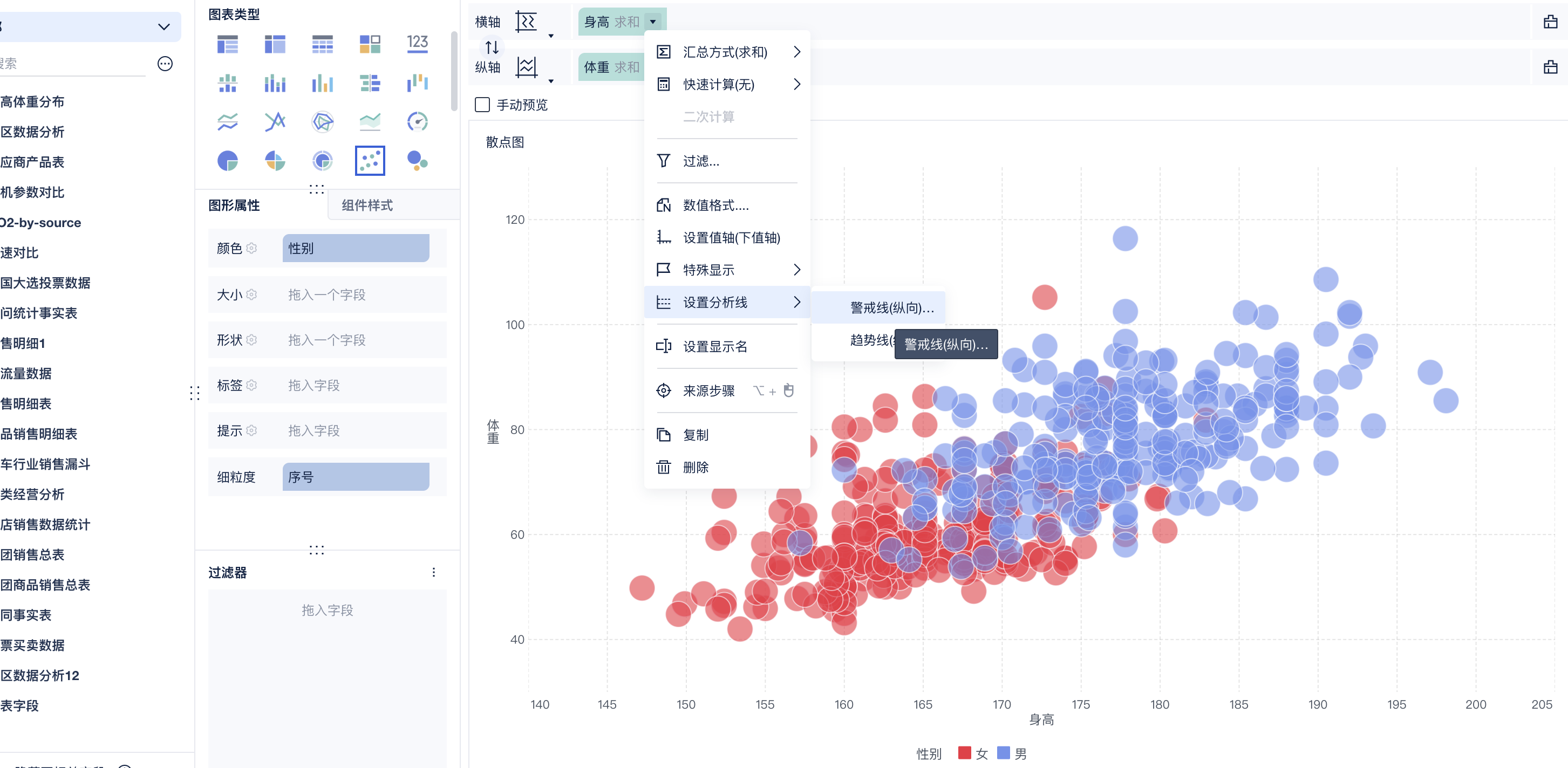Open the 过滤器 panel three-dot menu
The width and height of the screenshot is (1568, 768).
[x=433, y=572]
